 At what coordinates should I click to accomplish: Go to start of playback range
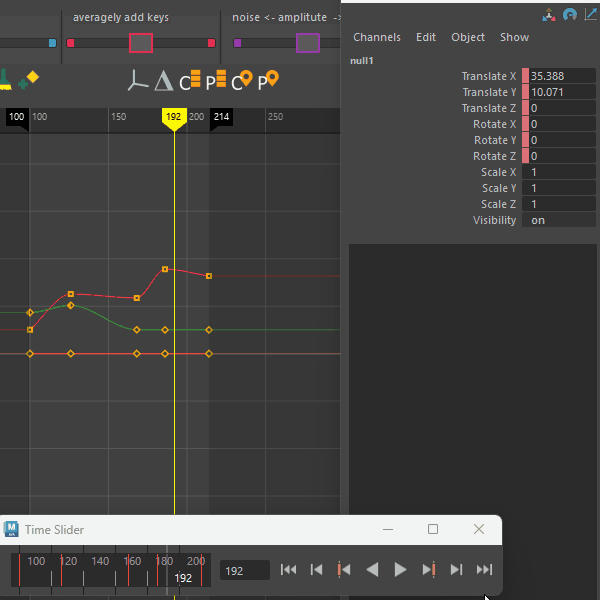click(x=288, y=570)
